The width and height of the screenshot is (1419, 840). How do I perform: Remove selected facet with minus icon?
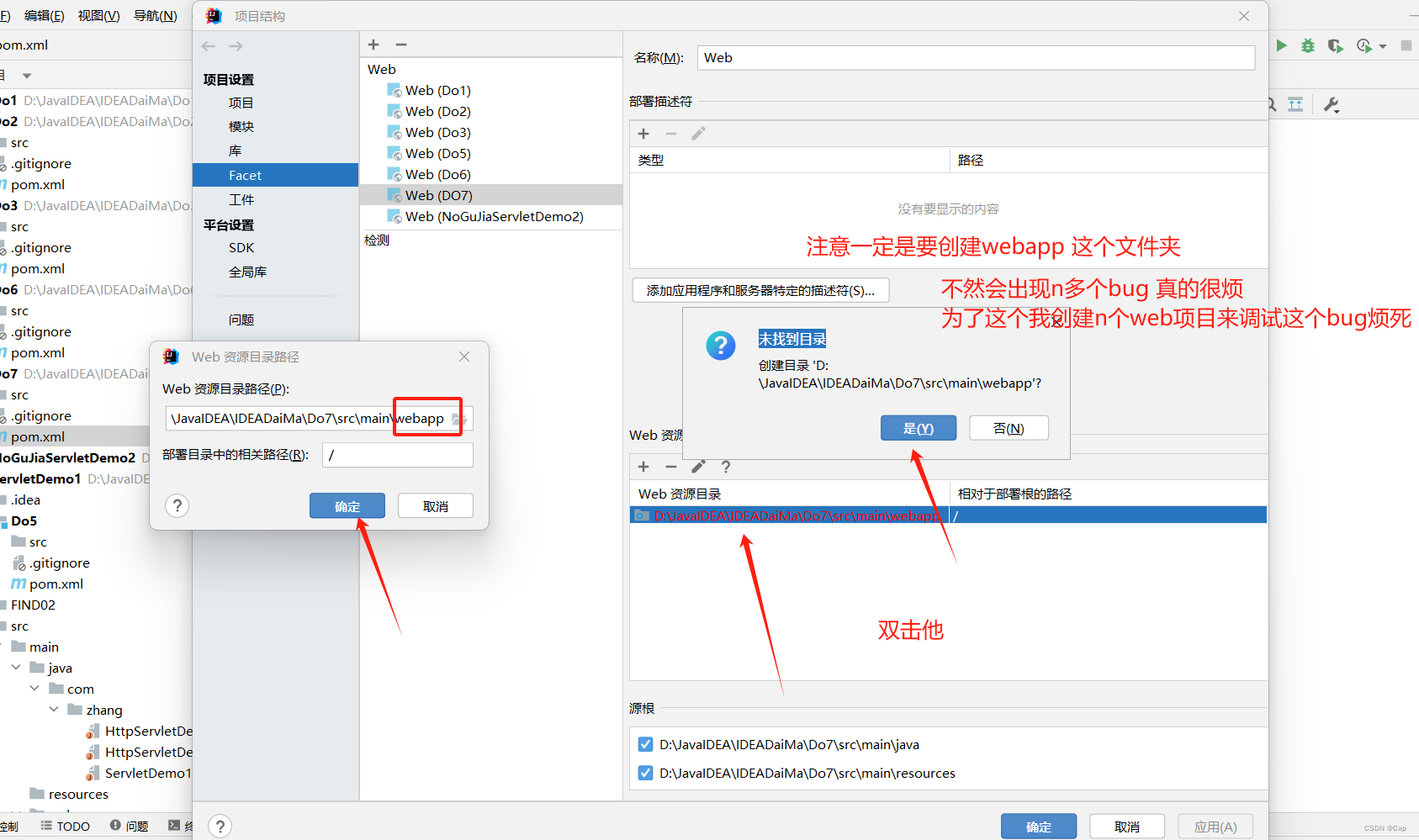[x=401, y=45]
